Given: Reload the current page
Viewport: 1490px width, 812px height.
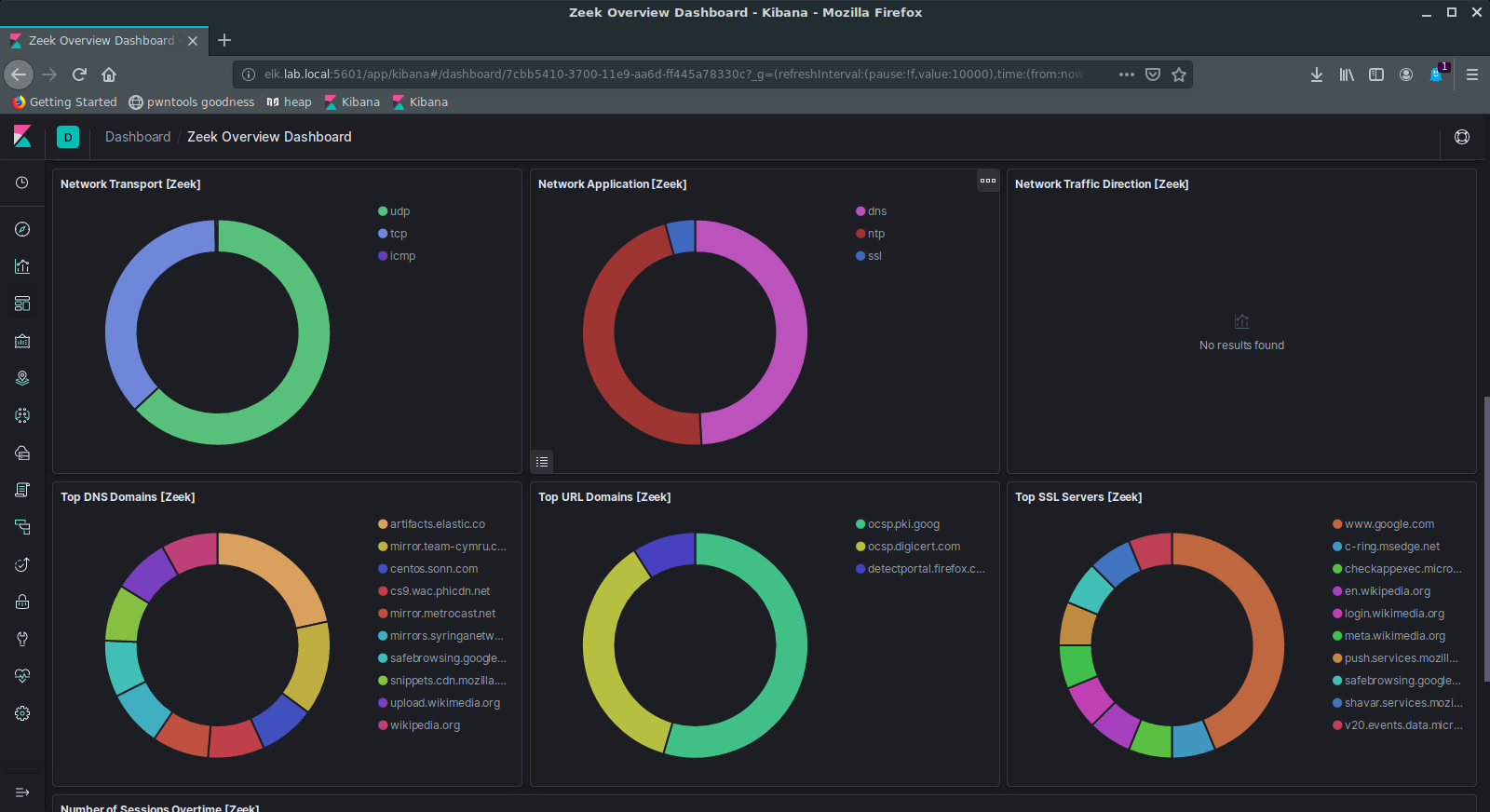Looking at the screenshot, I should pyautogui.click(x=79, y=74).
